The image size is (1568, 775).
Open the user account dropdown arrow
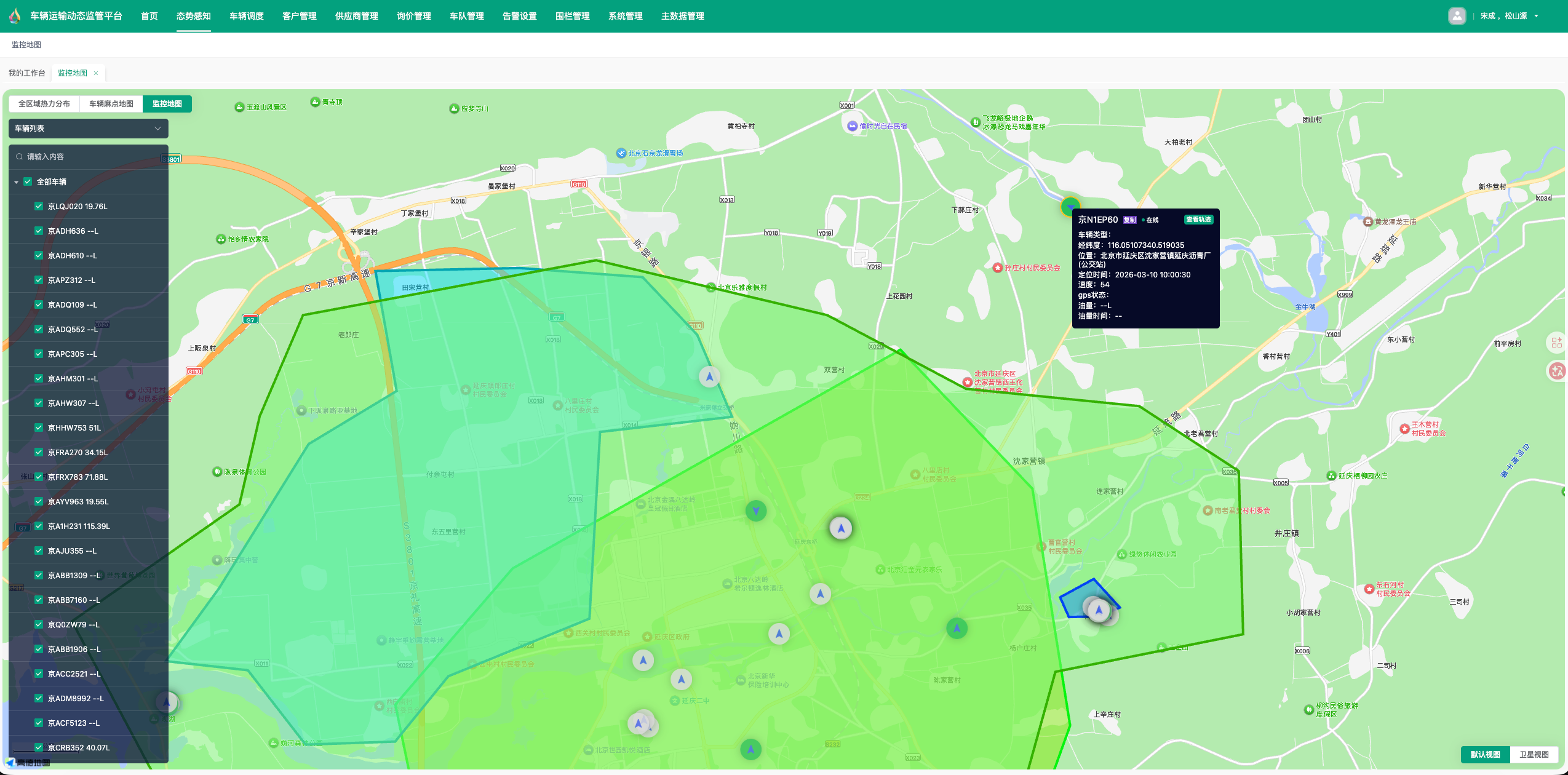click(1536, 17)
